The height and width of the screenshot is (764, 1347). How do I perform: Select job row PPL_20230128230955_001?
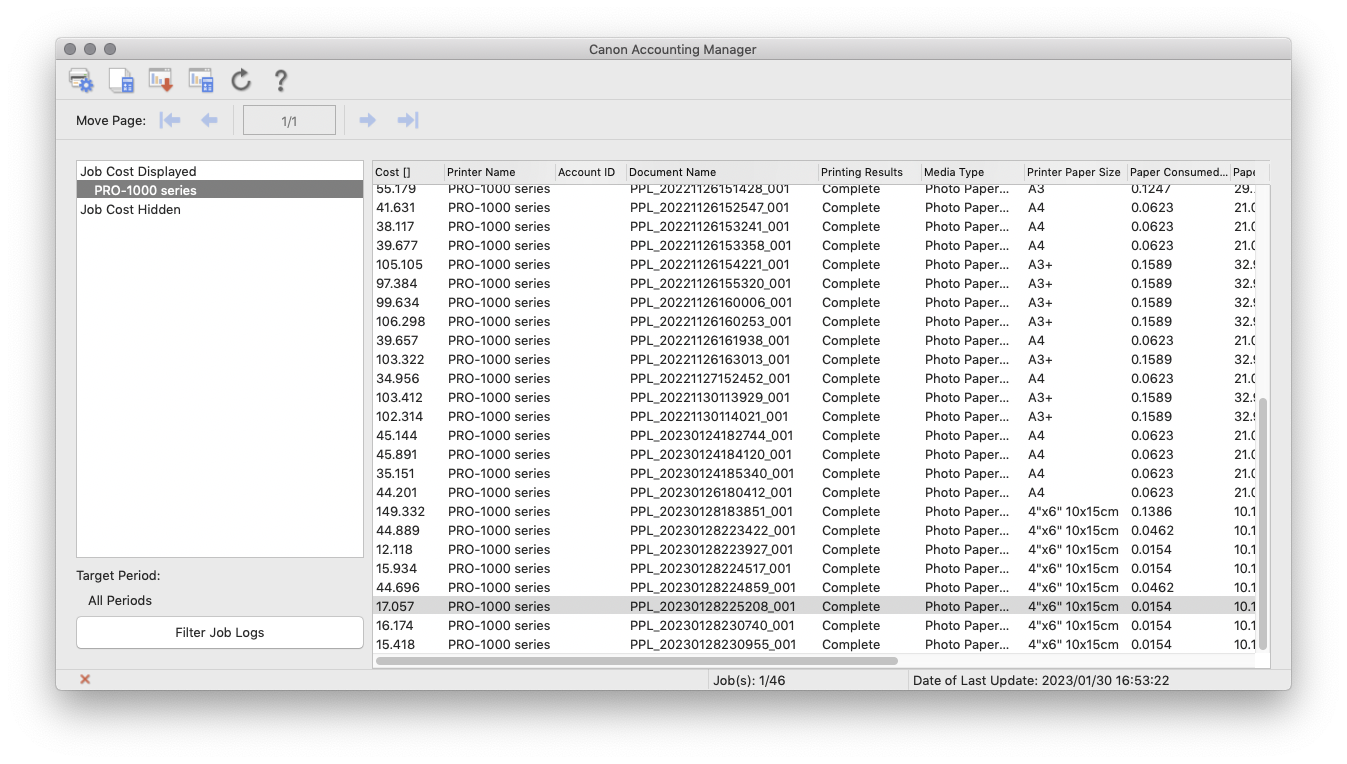click(712, 645)
